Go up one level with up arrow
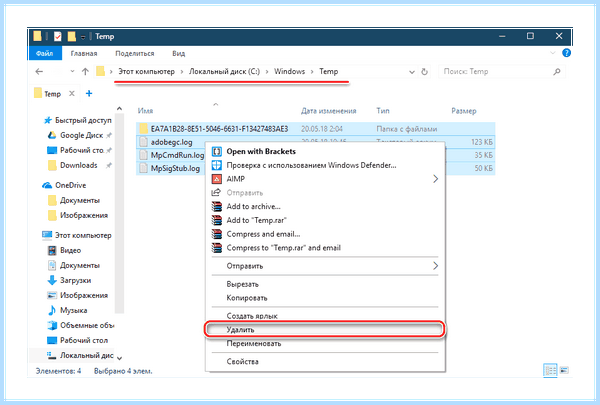Screen dimensions: 600x405 85,72
